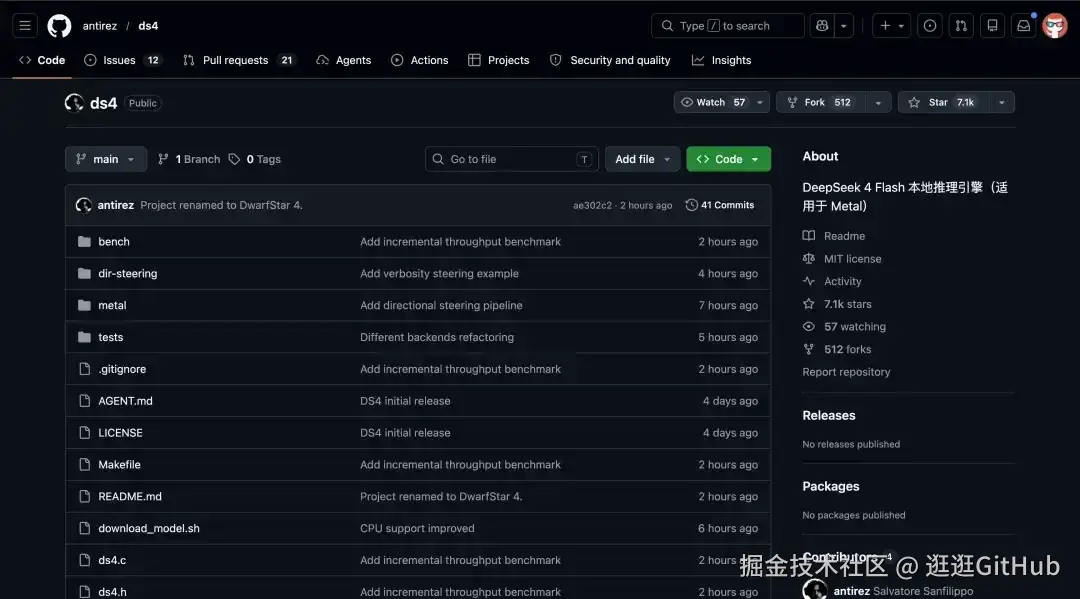This screenshot has height=599, width=1080.
Task: Open the Projects tab
Action: click(x=499, y=61)
